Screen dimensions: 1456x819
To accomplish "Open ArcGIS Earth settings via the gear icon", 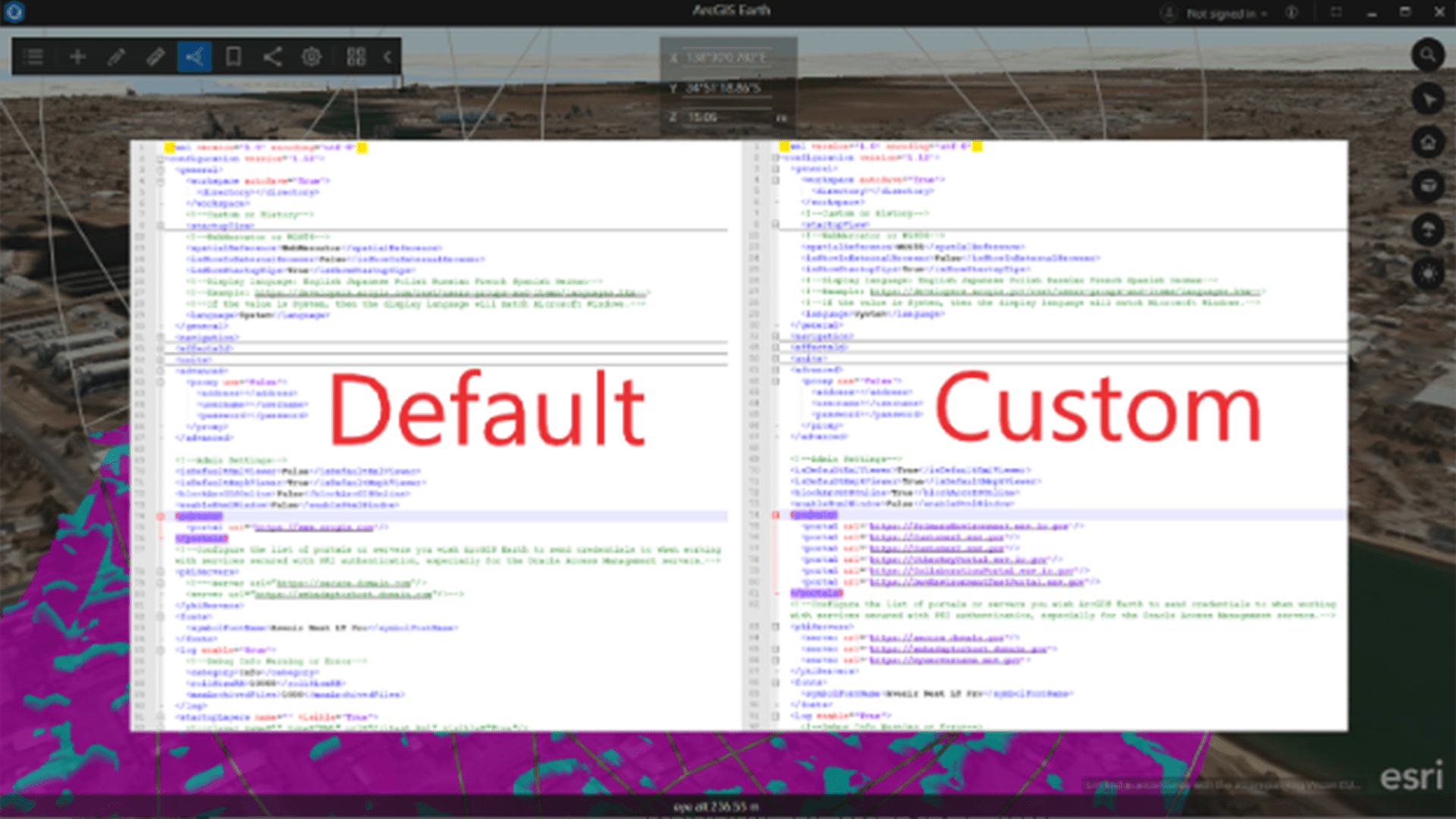I will [312, 57].
